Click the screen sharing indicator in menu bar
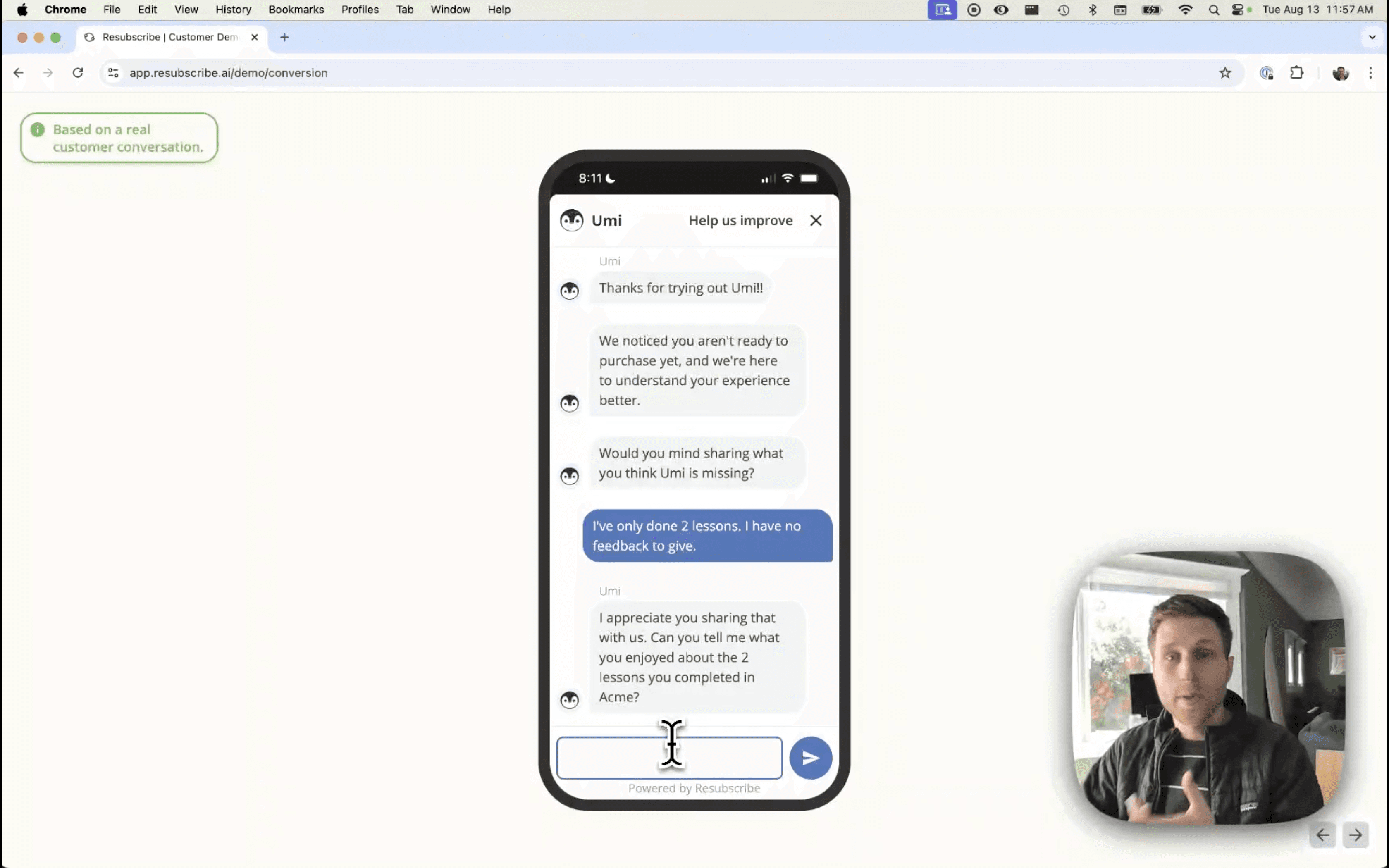 tap(943, 9)
